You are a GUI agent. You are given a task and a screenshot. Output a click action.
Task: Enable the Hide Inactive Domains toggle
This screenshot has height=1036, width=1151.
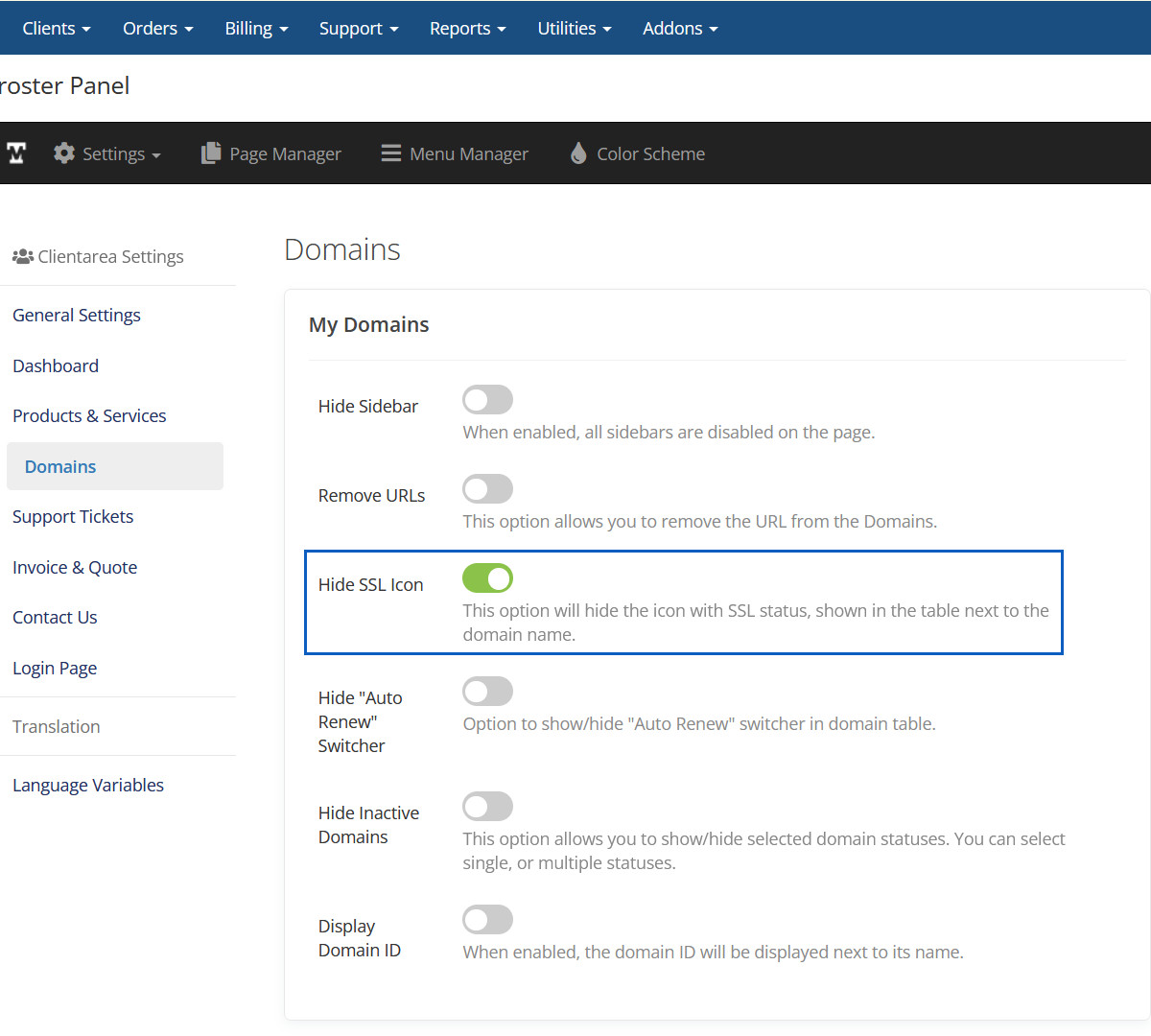pos(487,807)
